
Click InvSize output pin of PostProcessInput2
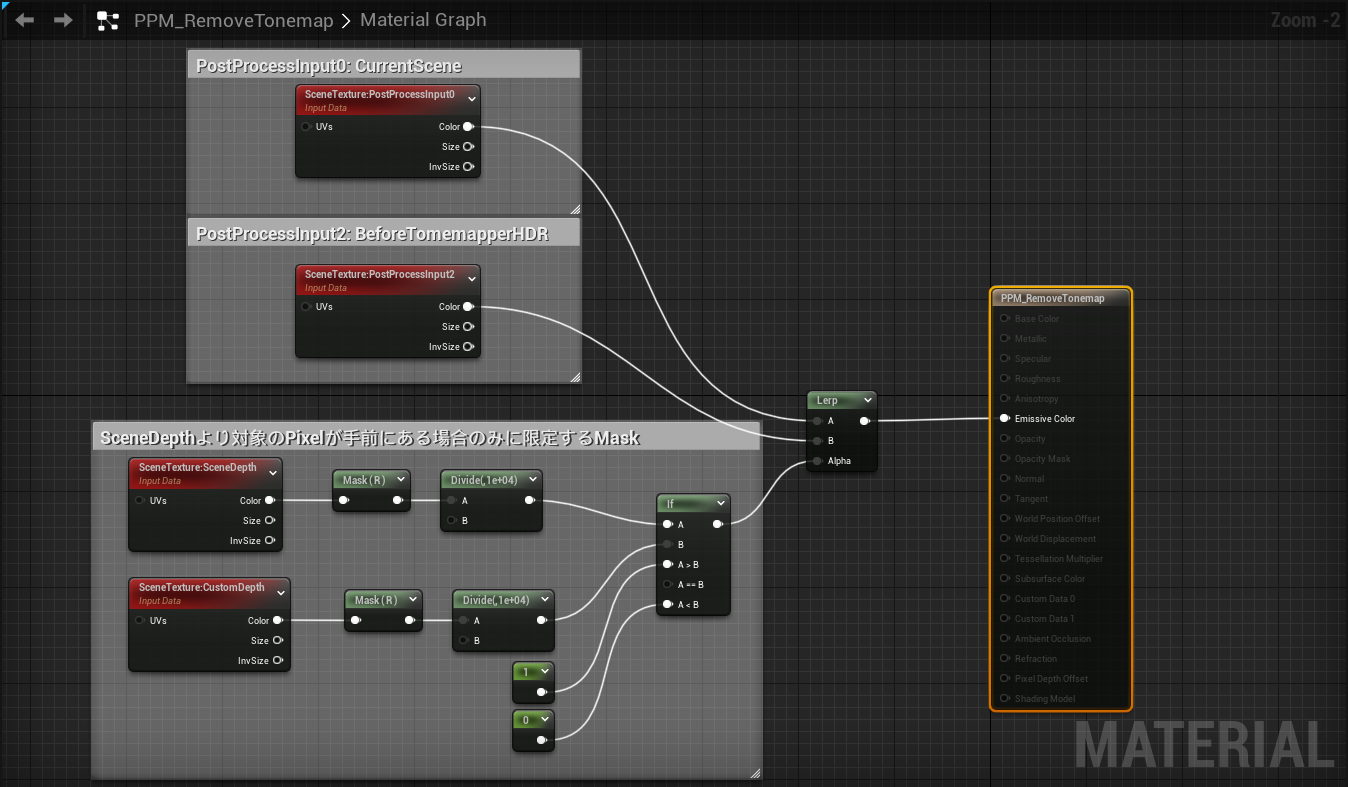click(468, 347)
